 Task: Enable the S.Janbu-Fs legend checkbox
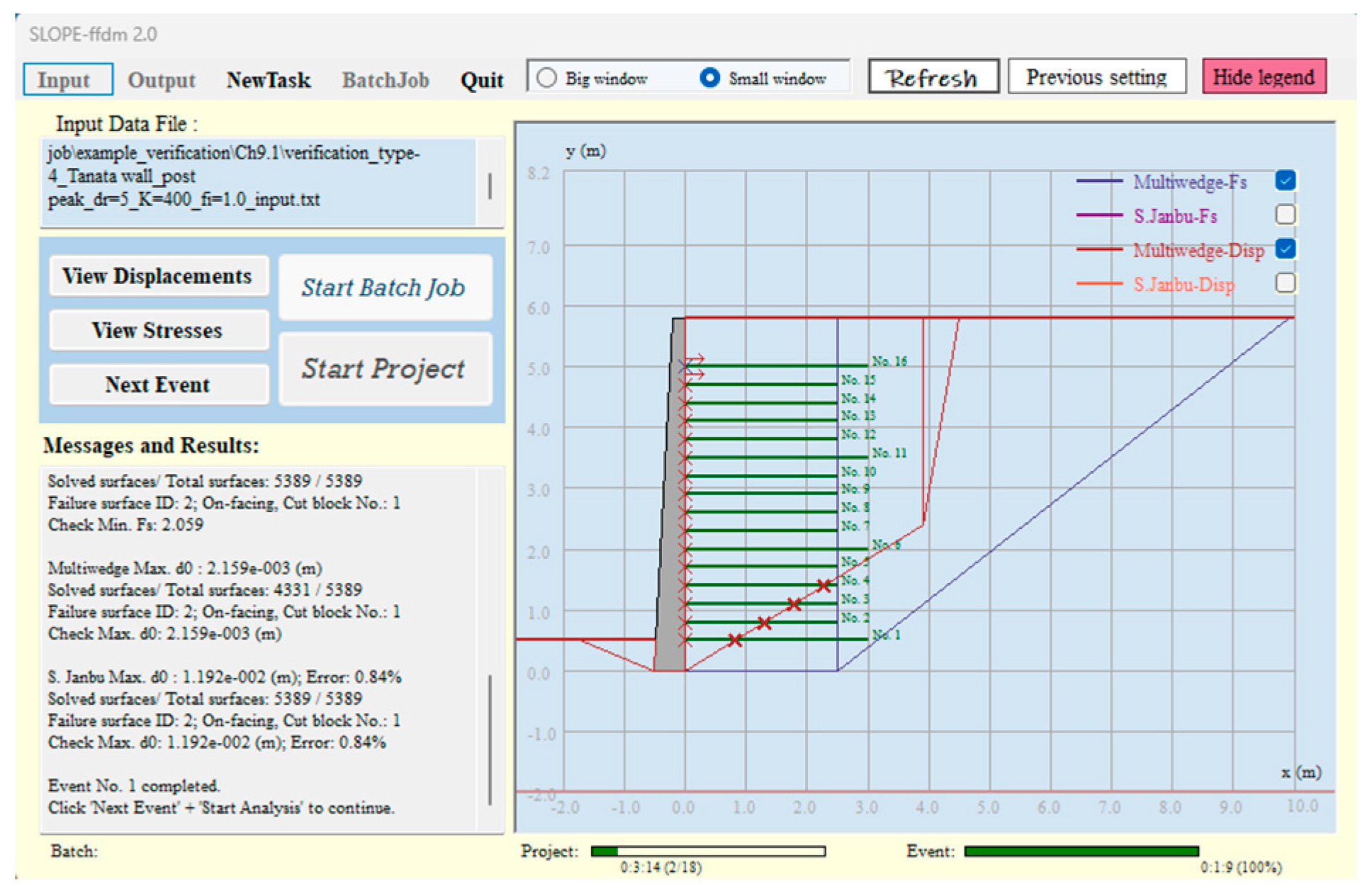[x=1285, y=215]
